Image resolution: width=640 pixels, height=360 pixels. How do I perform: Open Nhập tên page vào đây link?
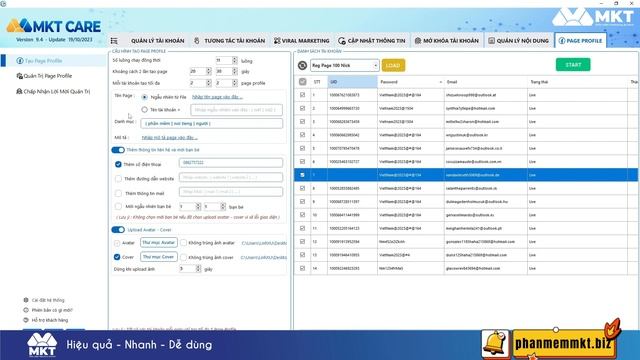pyautogui.click(x=217, y=97)
